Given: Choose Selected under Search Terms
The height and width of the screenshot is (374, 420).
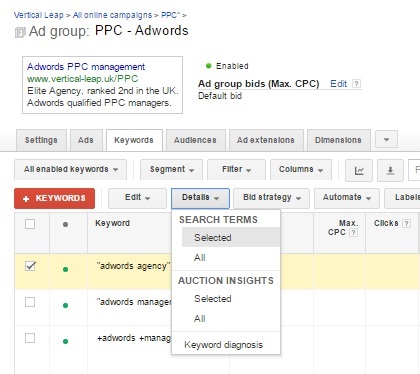Looking at the screenshot, I should (x=231, y=237).
